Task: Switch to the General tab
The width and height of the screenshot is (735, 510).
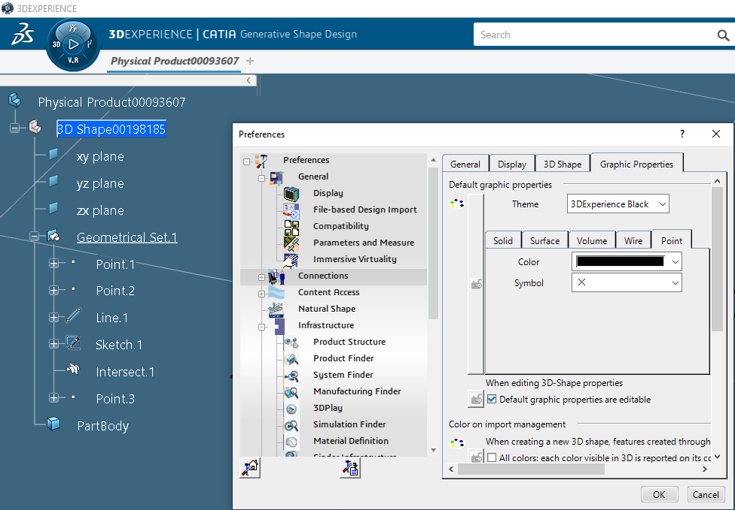Action: (465, 164)
